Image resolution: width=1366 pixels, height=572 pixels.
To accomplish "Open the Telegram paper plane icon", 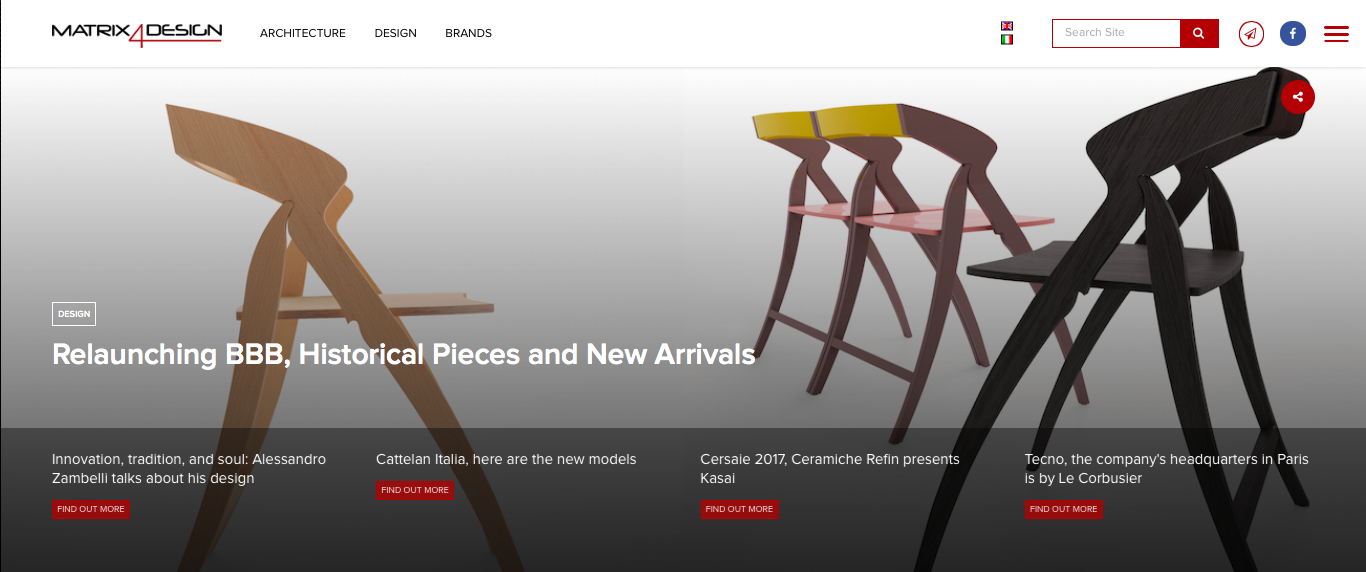I will (x=1251, y=33).
